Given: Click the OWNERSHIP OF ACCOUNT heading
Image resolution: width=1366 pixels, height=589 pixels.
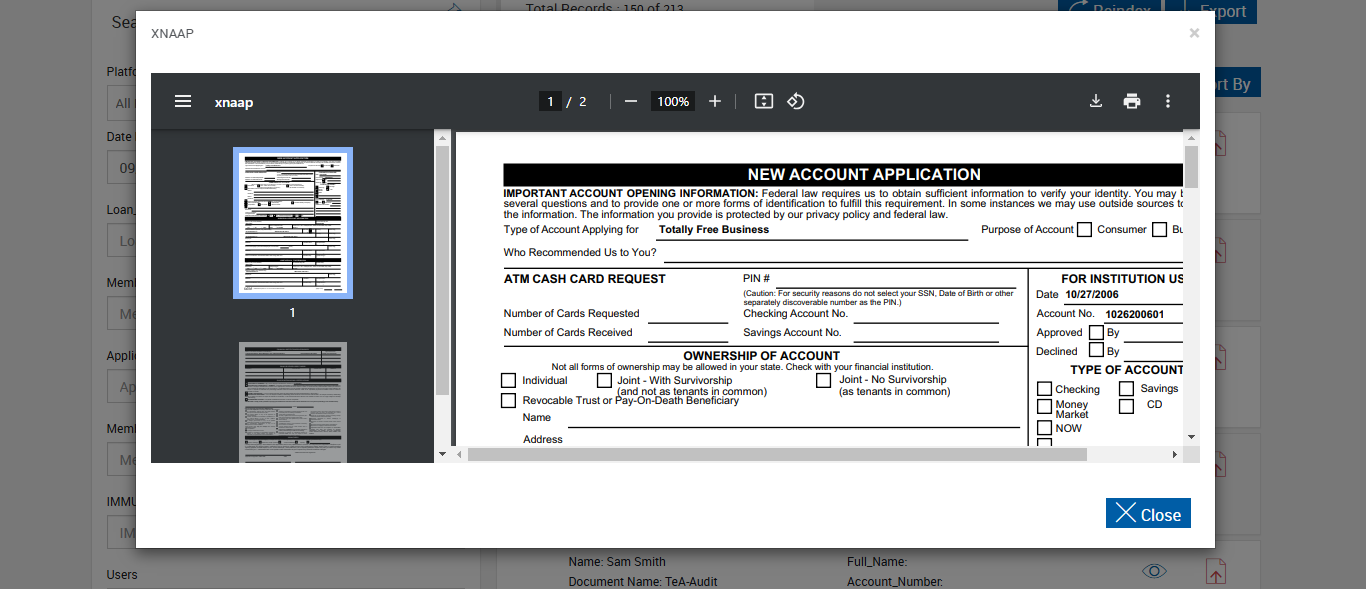Looking at the screenshot, I should click(x=762, y=356).
